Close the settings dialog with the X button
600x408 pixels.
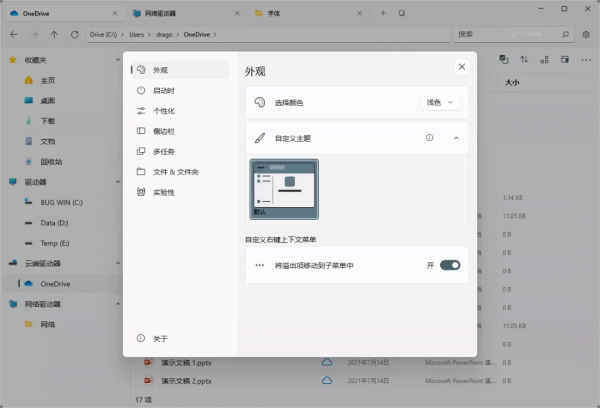coord(462,67)
